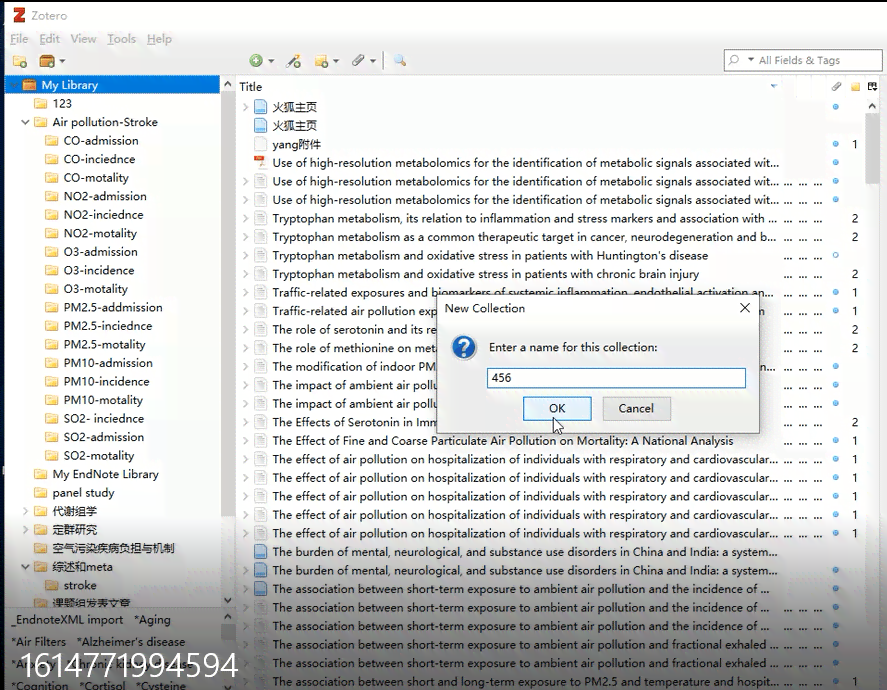Open the View menu
Image resolution: width=887 pixels, height=690 pixels.
83,39
